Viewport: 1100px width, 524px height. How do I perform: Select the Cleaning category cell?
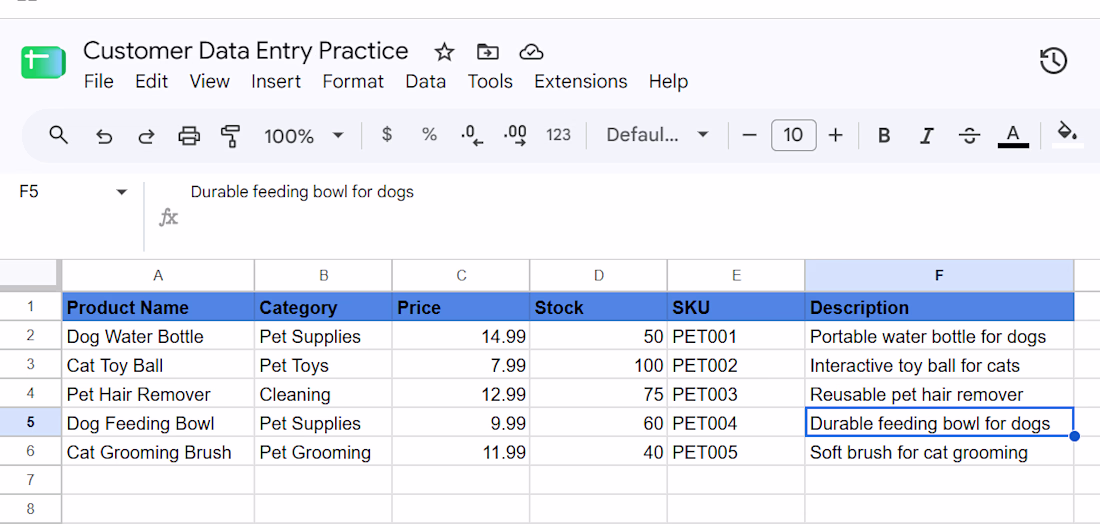[x=323, y=394]
